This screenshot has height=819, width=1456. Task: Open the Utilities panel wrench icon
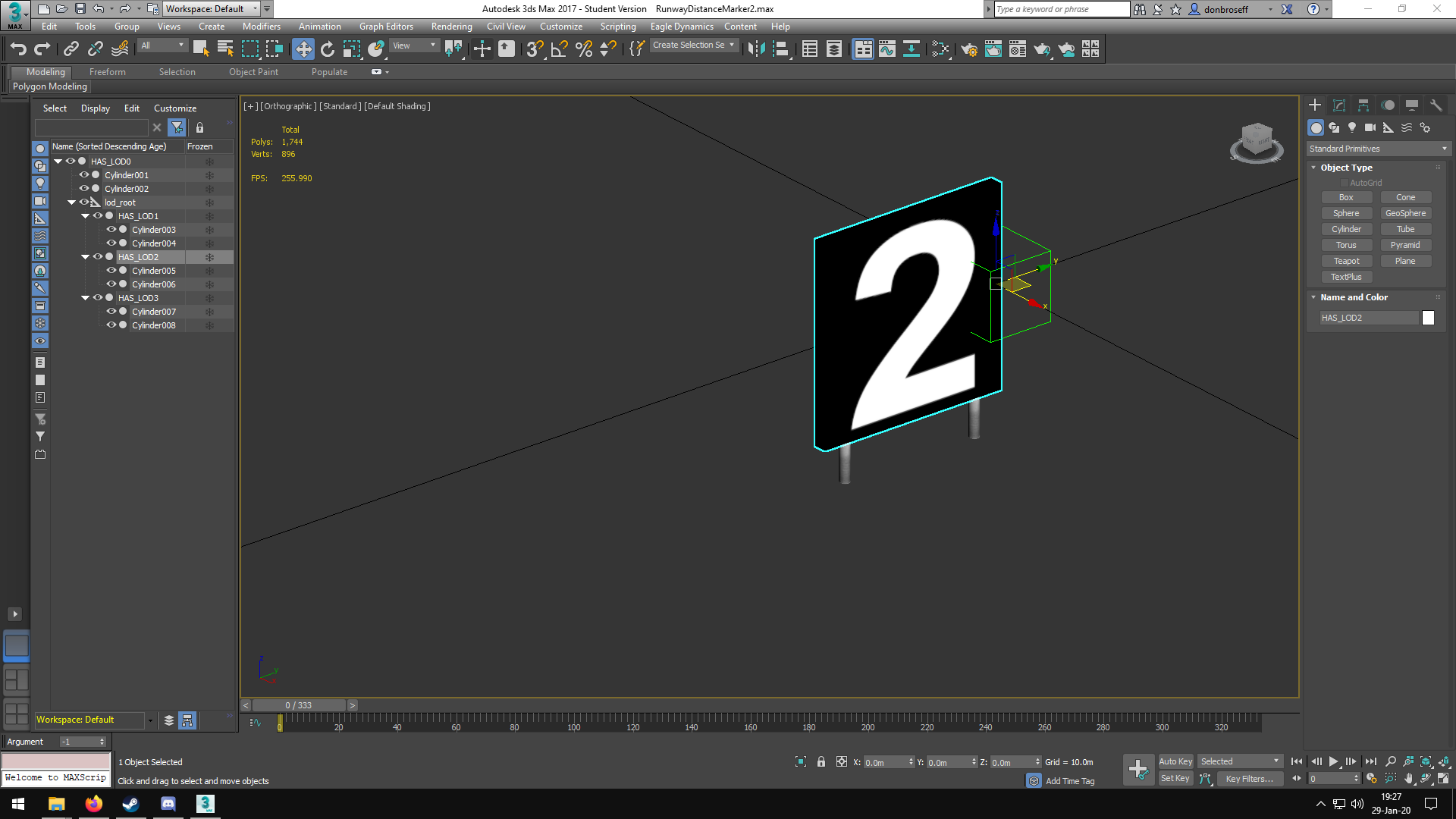(x=1436, y=105)
